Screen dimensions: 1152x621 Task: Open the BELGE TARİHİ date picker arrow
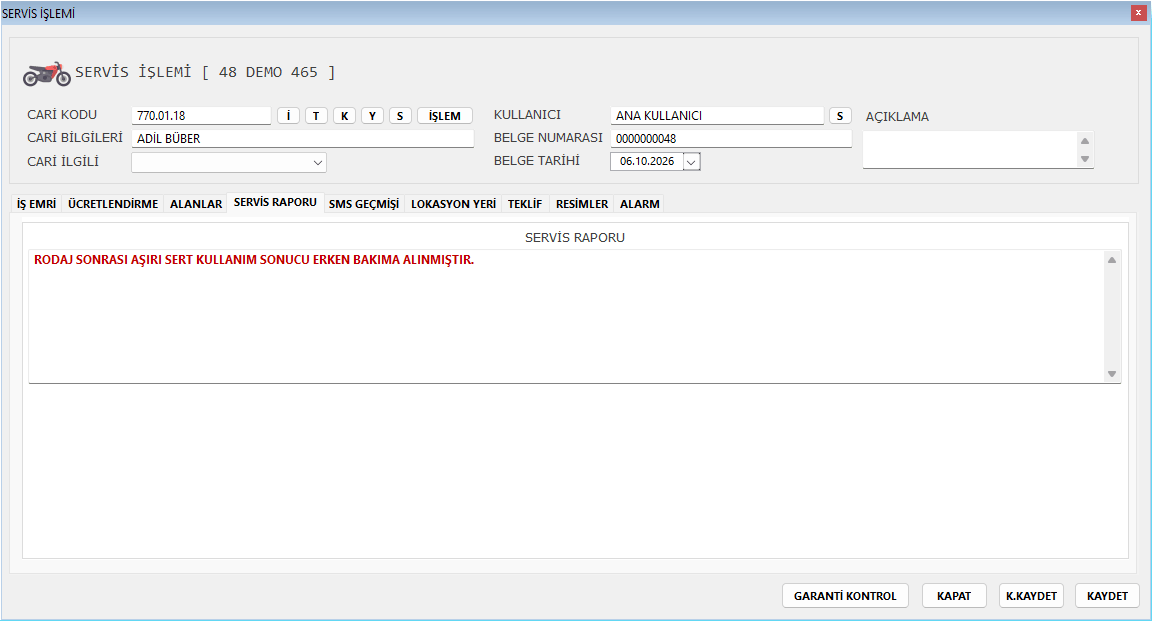691,162
